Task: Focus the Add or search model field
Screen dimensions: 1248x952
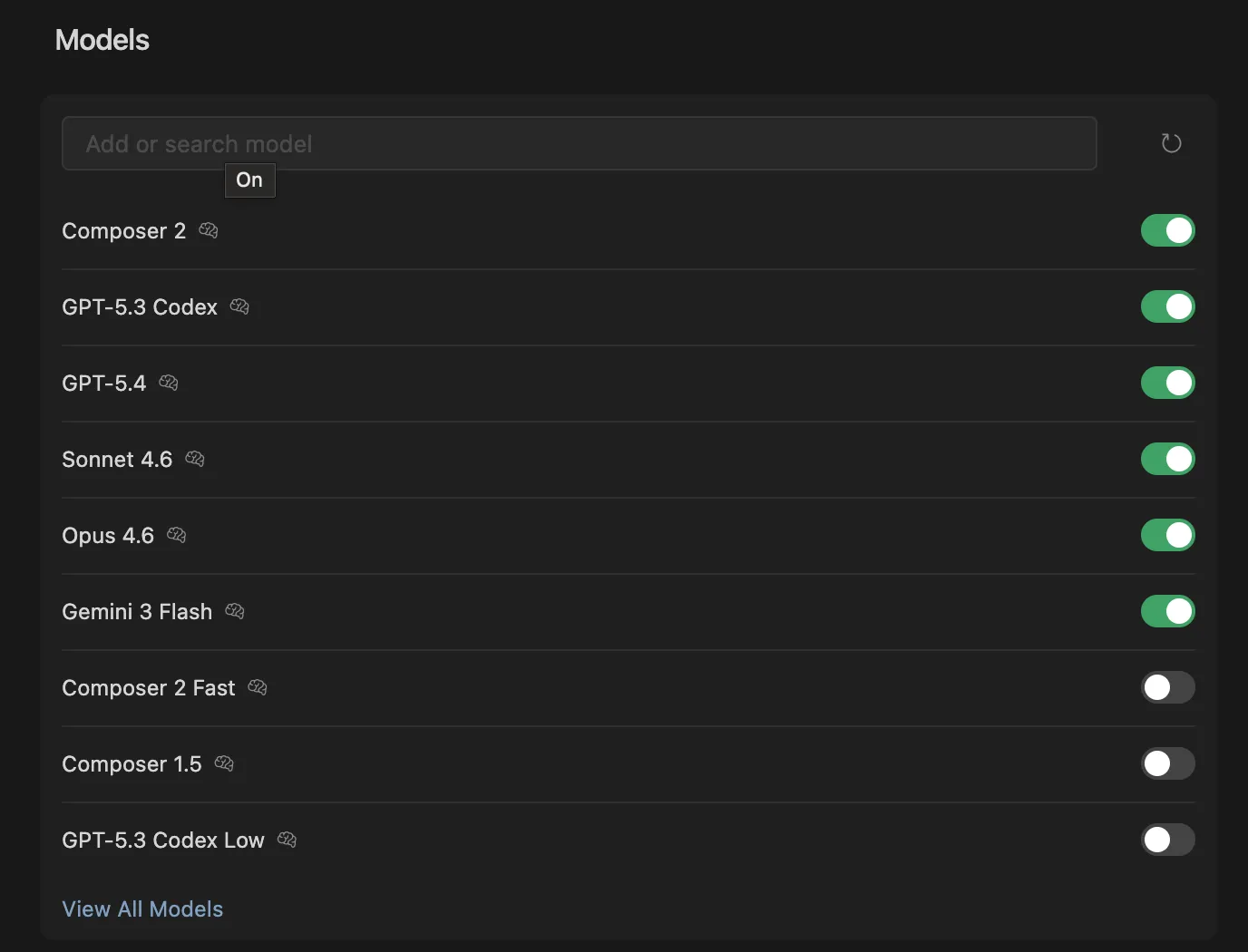Action: click(579, 143)
